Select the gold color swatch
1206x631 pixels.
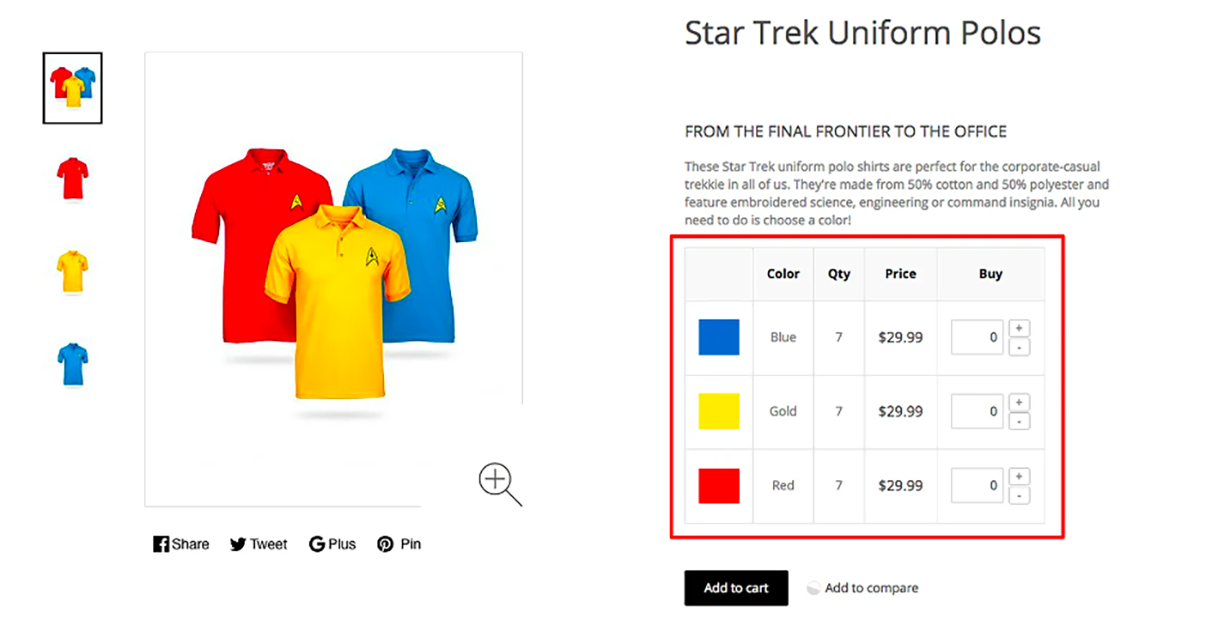pyautogui.click(x=719, y=411)
